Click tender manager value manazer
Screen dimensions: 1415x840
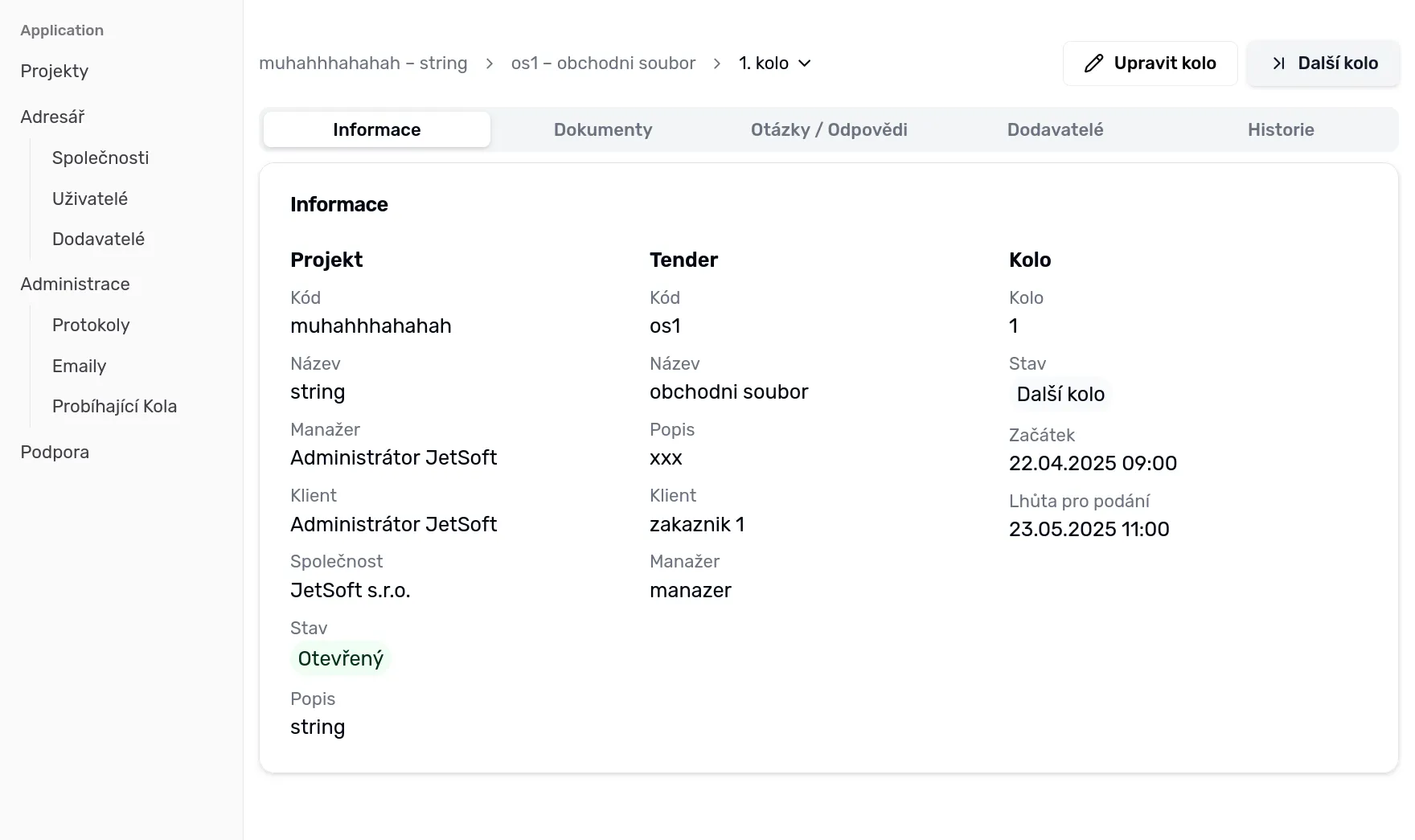pos(691,590)
